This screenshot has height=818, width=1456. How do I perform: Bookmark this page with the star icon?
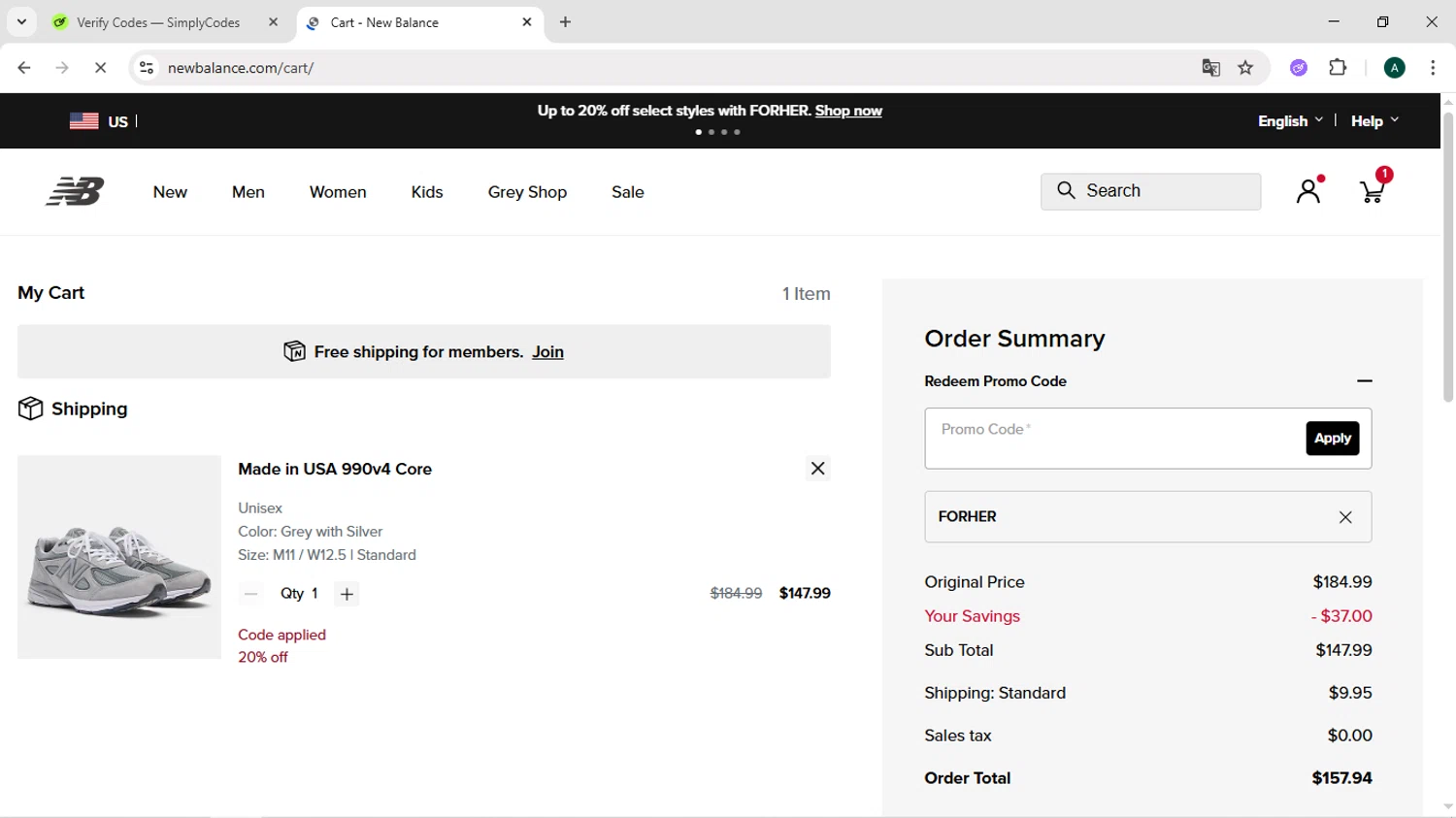[x=1246, y=68]
